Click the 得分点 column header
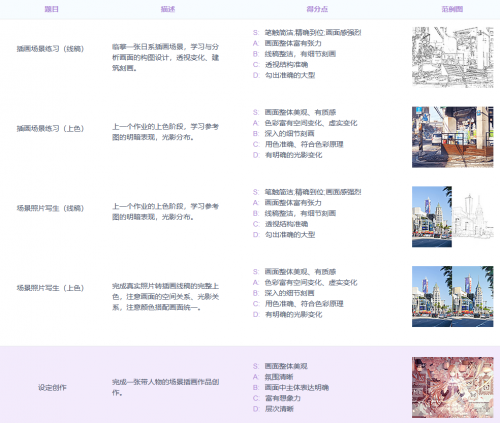This screenshot has height=423, width=500. point(317,9)
